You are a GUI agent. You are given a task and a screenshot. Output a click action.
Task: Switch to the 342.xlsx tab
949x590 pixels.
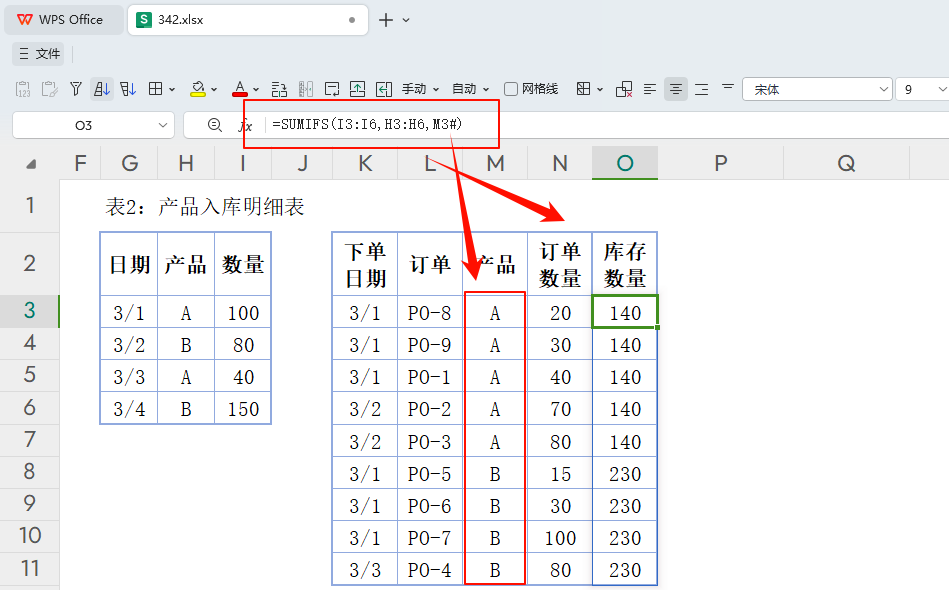coord(248,20)
